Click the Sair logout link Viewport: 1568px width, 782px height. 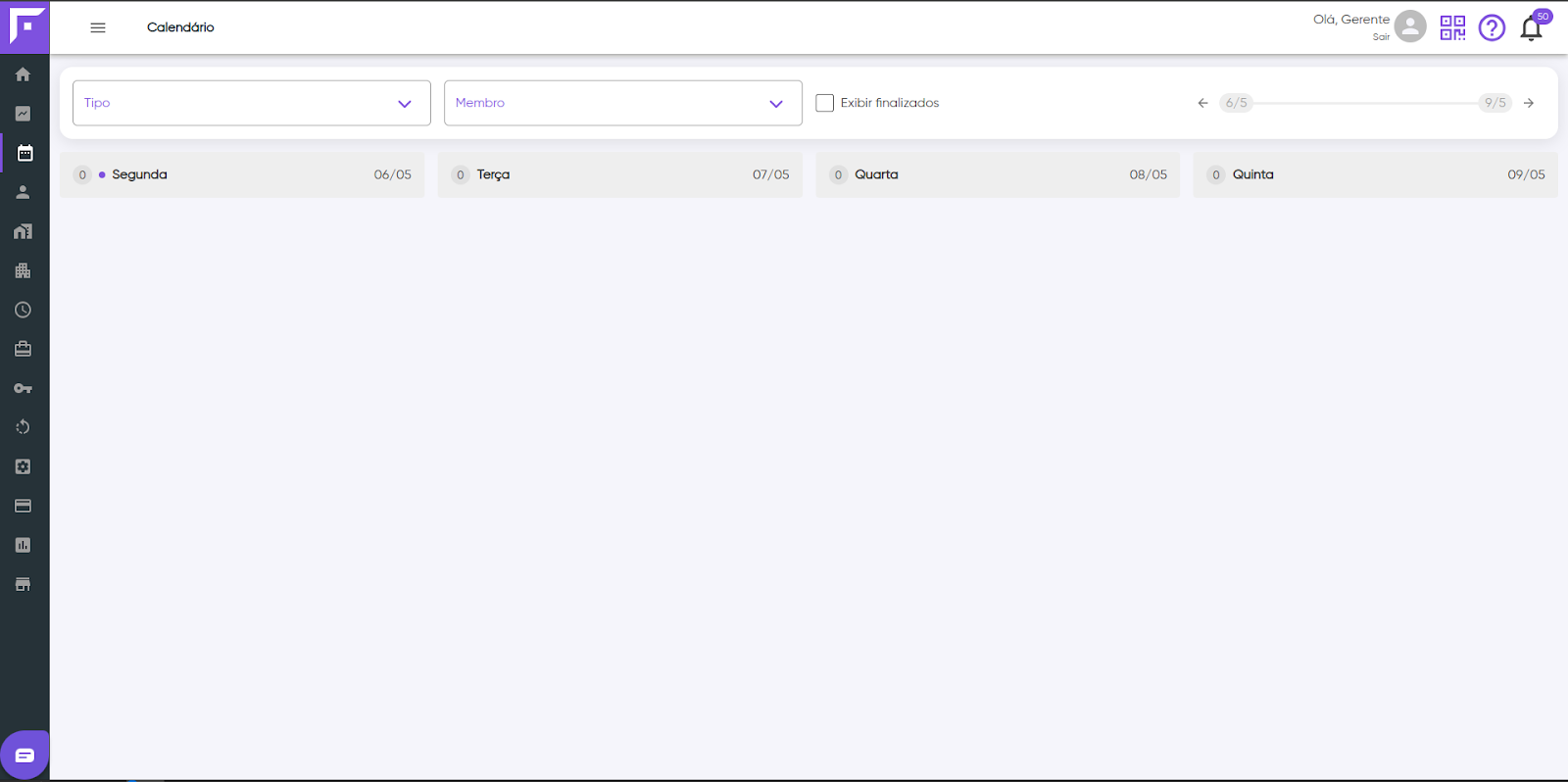[x=1381, y=37]
